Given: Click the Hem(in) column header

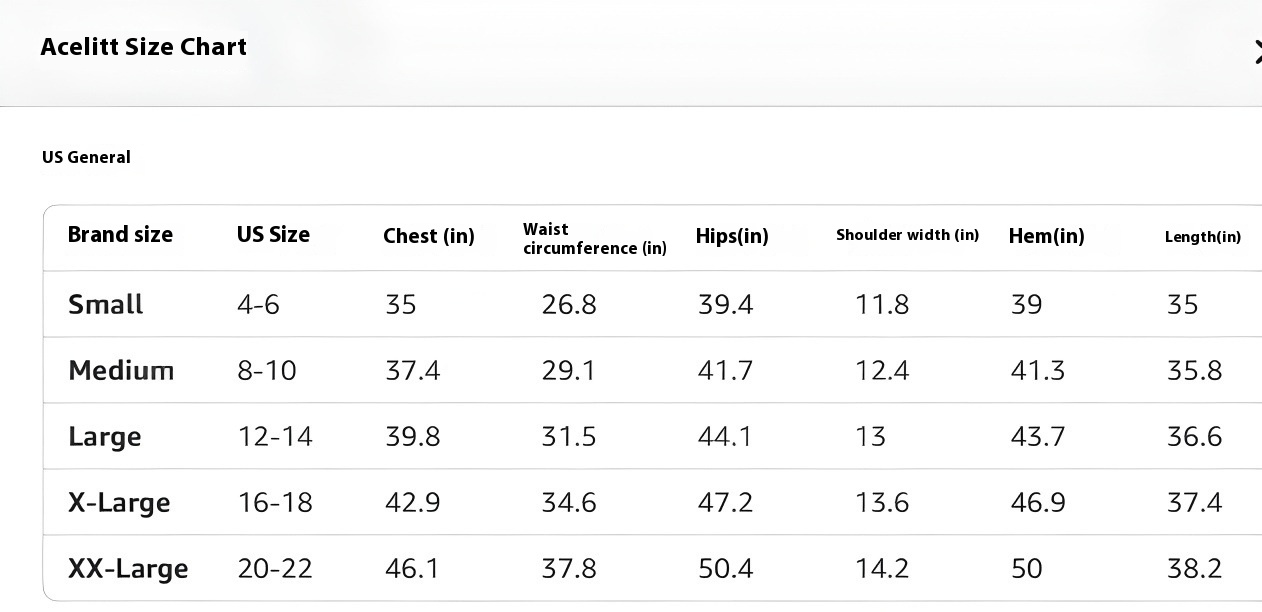Looking at the screenshot, I should [1046, 236].
